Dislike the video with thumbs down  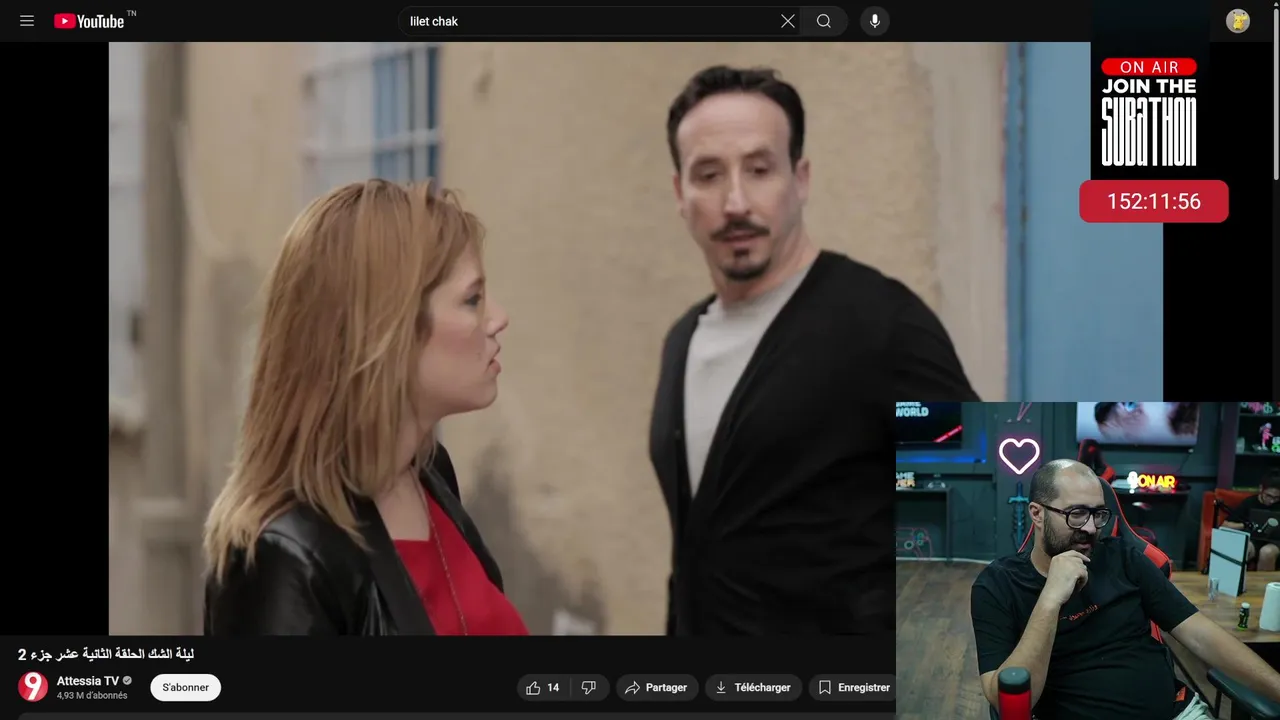pyautogui.click(x=589, y=688)
